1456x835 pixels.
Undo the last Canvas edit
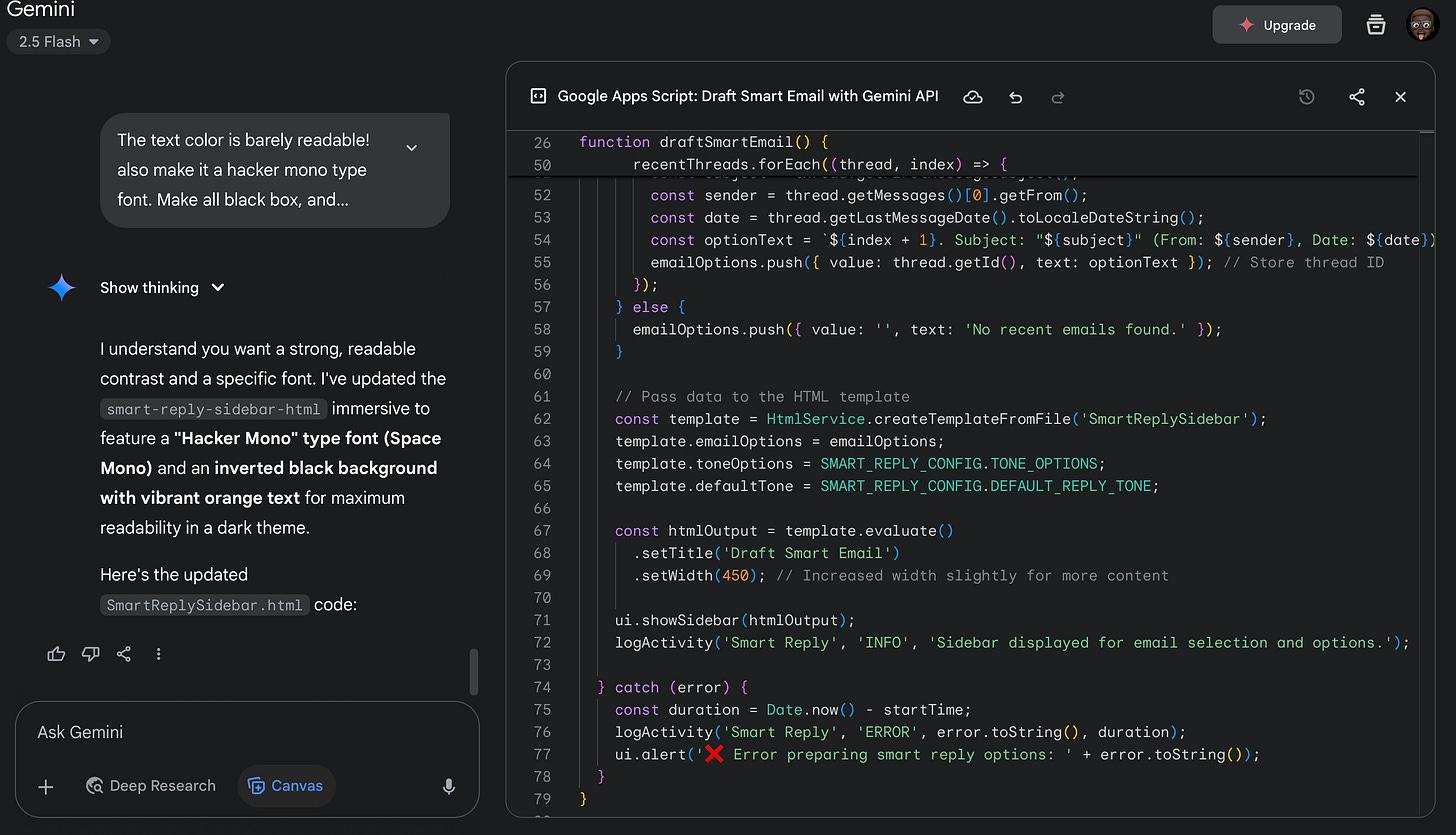(x=1016, y=97)
